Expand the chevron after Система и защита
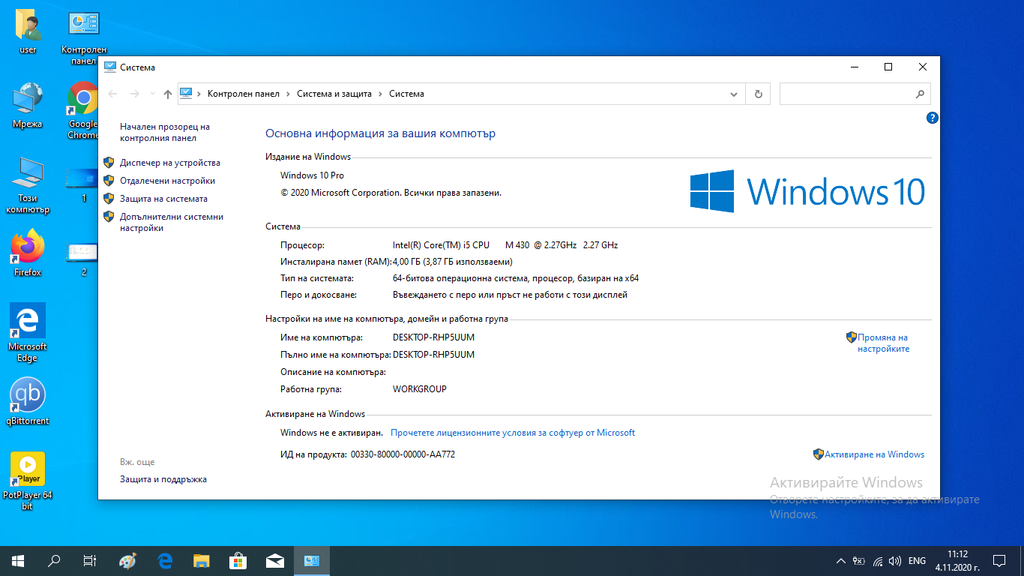 pyautogui.click(x=380, y=94)
